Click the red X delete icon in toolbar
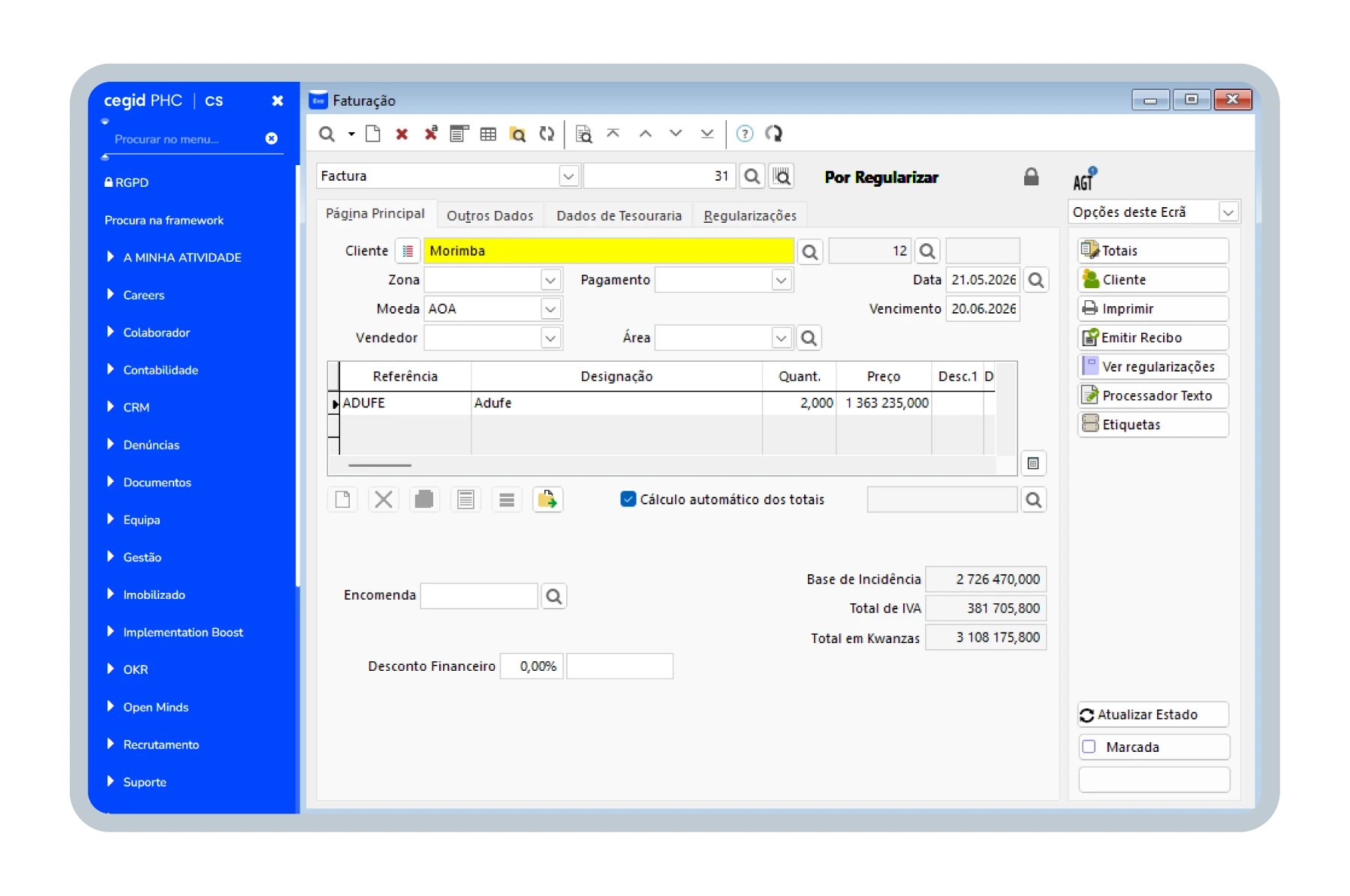This screenshot has width=1350, height=896. 402,134
